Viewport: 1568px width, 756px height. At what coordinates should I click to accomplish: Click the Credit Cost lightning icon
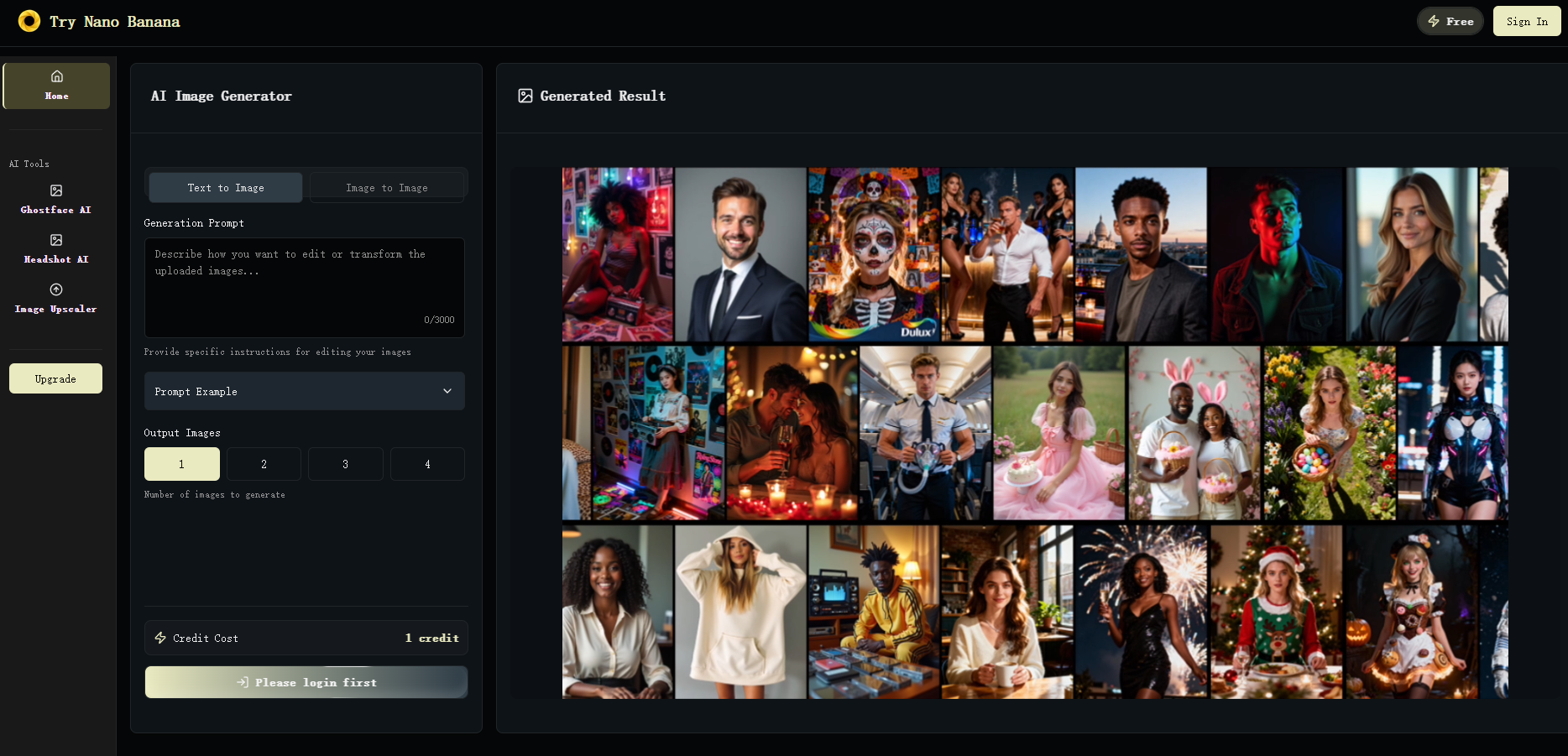click(160, 638)
